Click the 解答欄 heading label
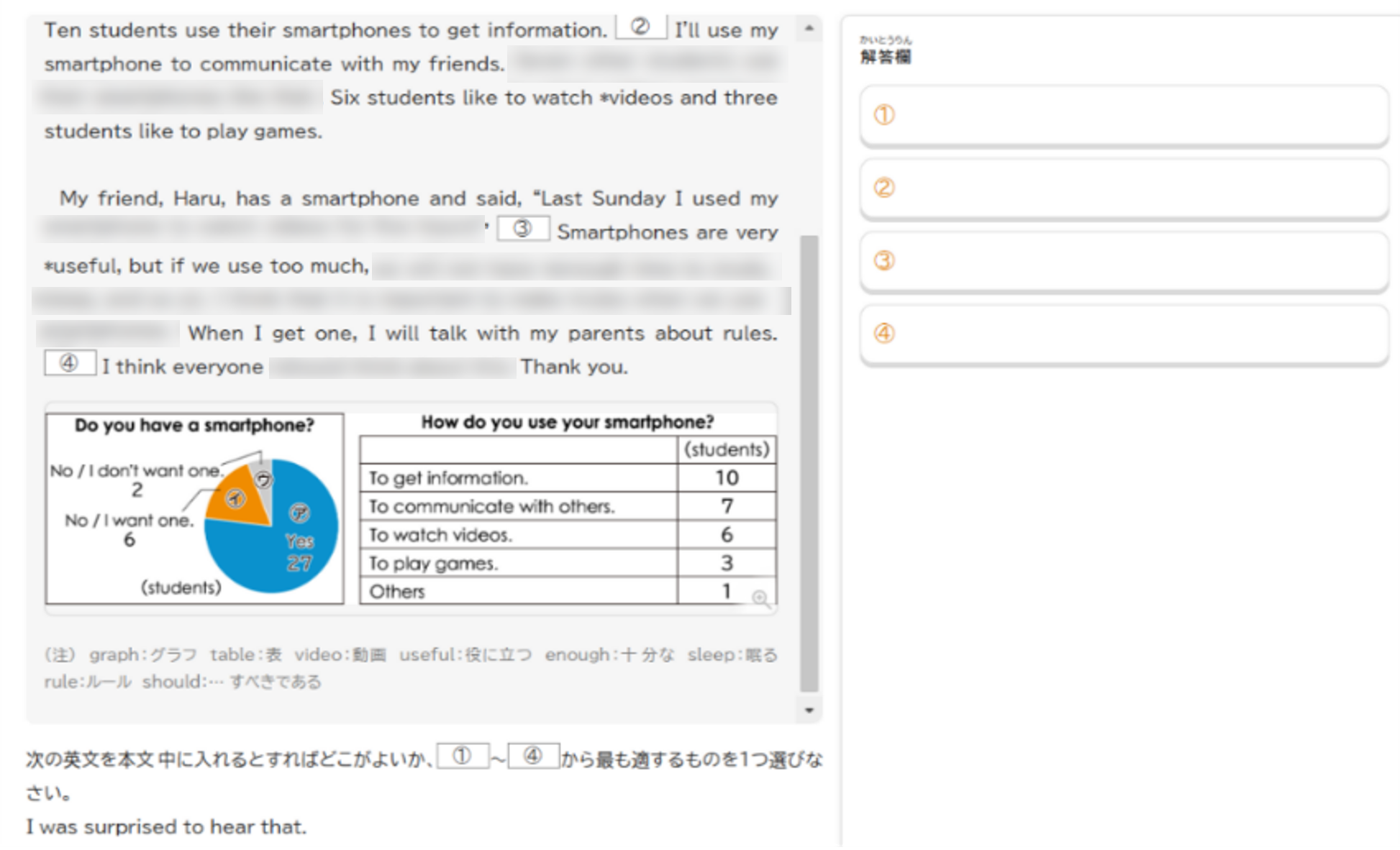The width and height of the screenshot is (1400, 850). point(886,57)
